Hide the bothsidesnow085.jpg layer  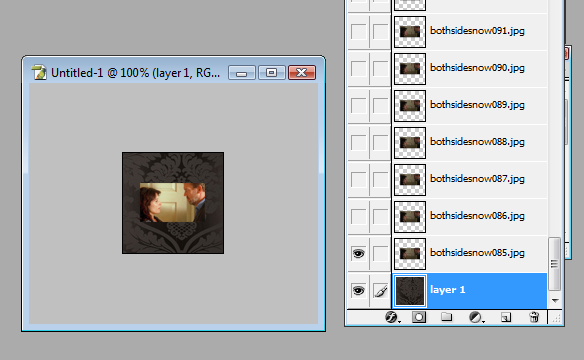pyautogui.click(x=358, y=254)
